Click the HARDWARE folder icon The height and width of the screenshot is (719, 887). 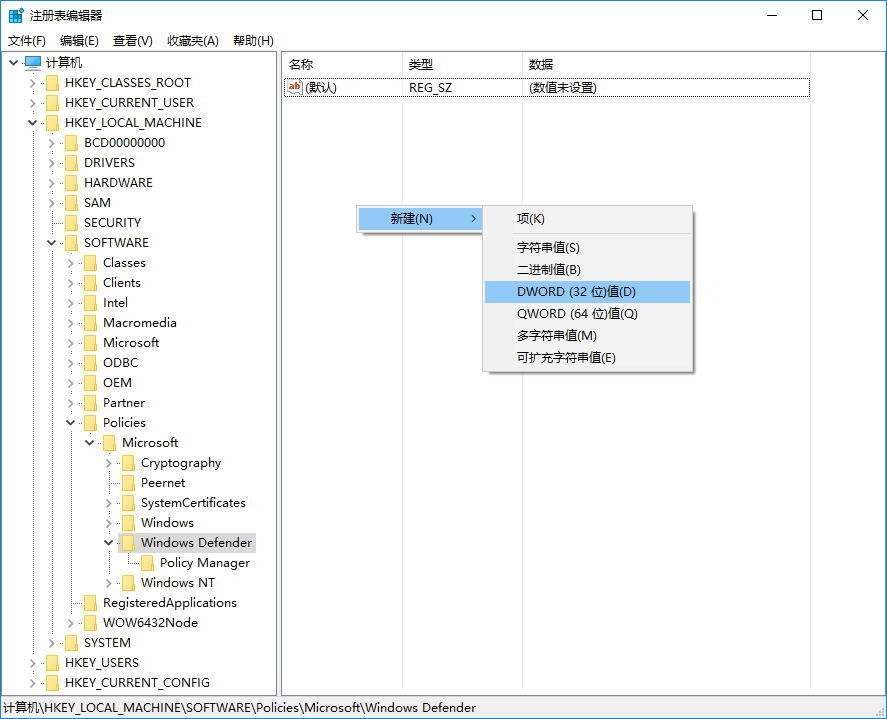71,183
